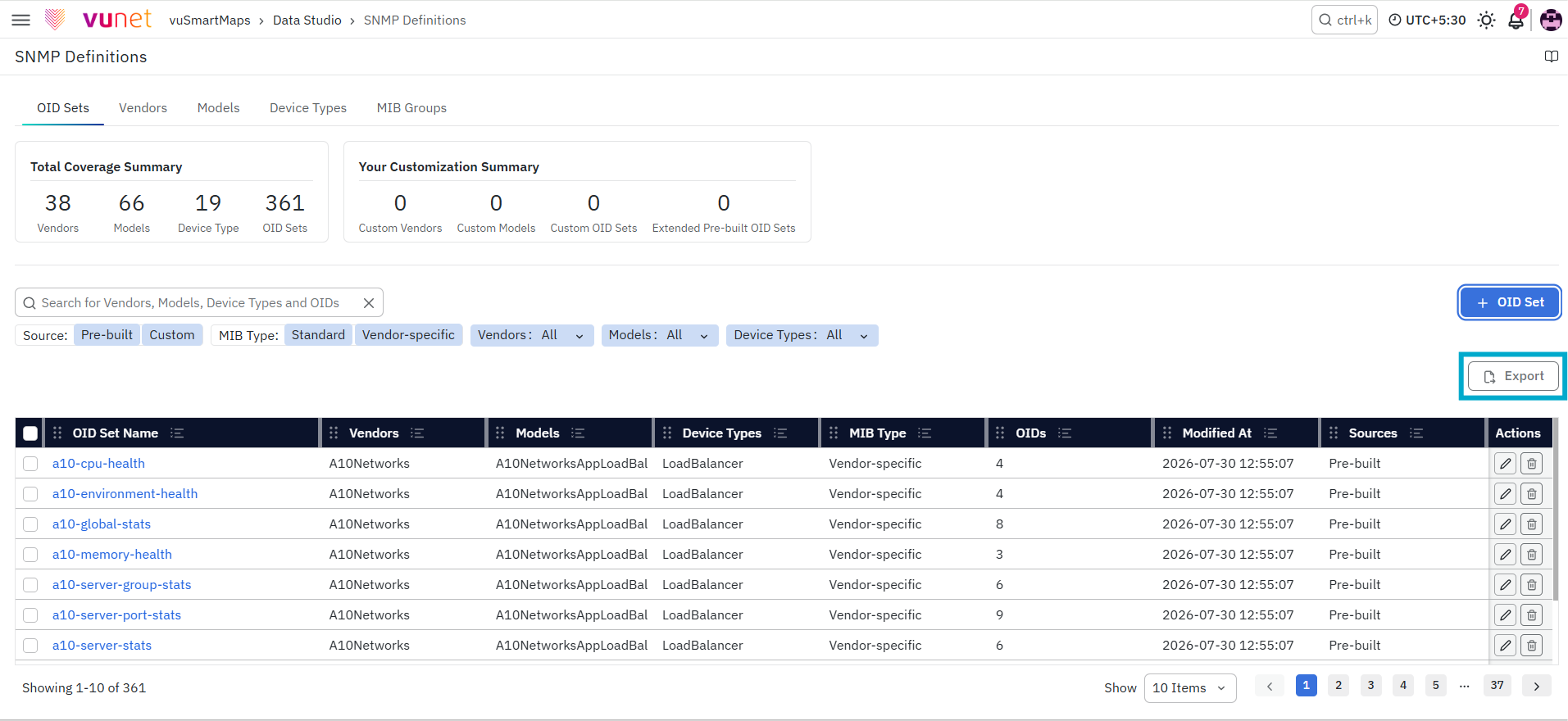Screen dimensions: 1568x721
Task: Open the hamburger navigation menu
Action: pyautogui.click(x=21, y=20)
